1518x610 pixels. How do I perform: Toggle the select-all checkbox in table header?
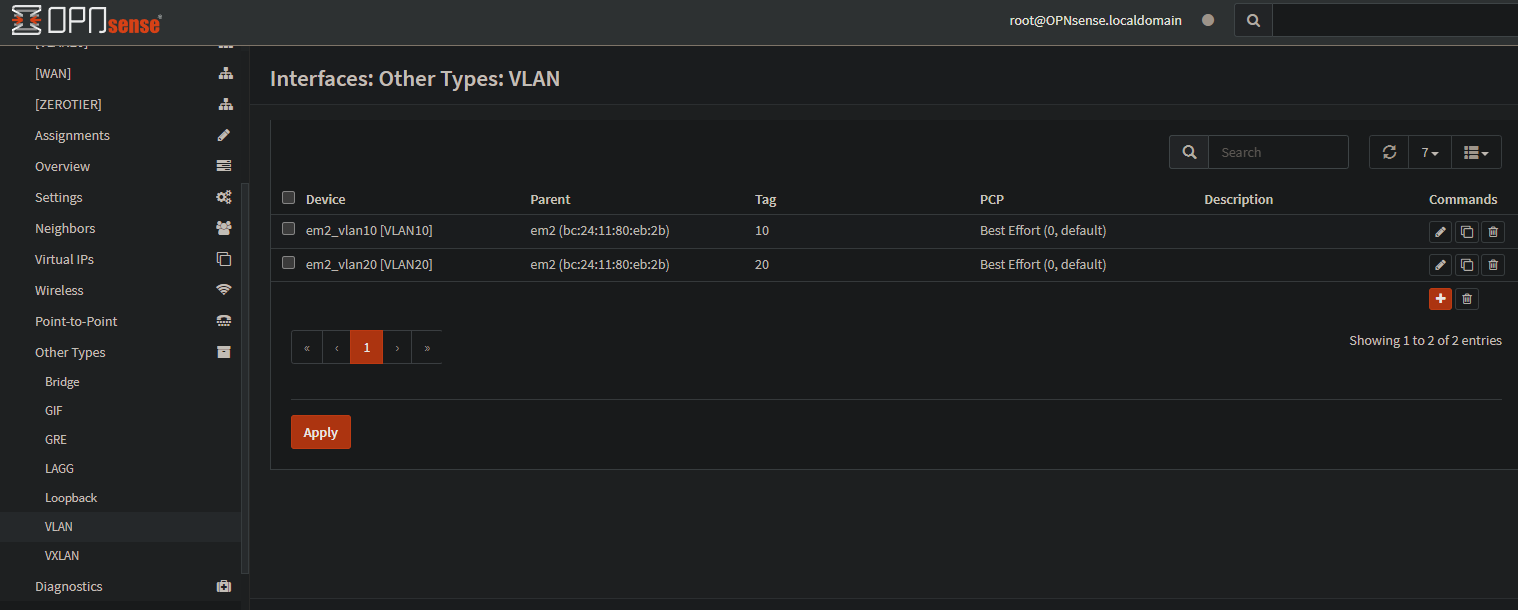point(289,197)
